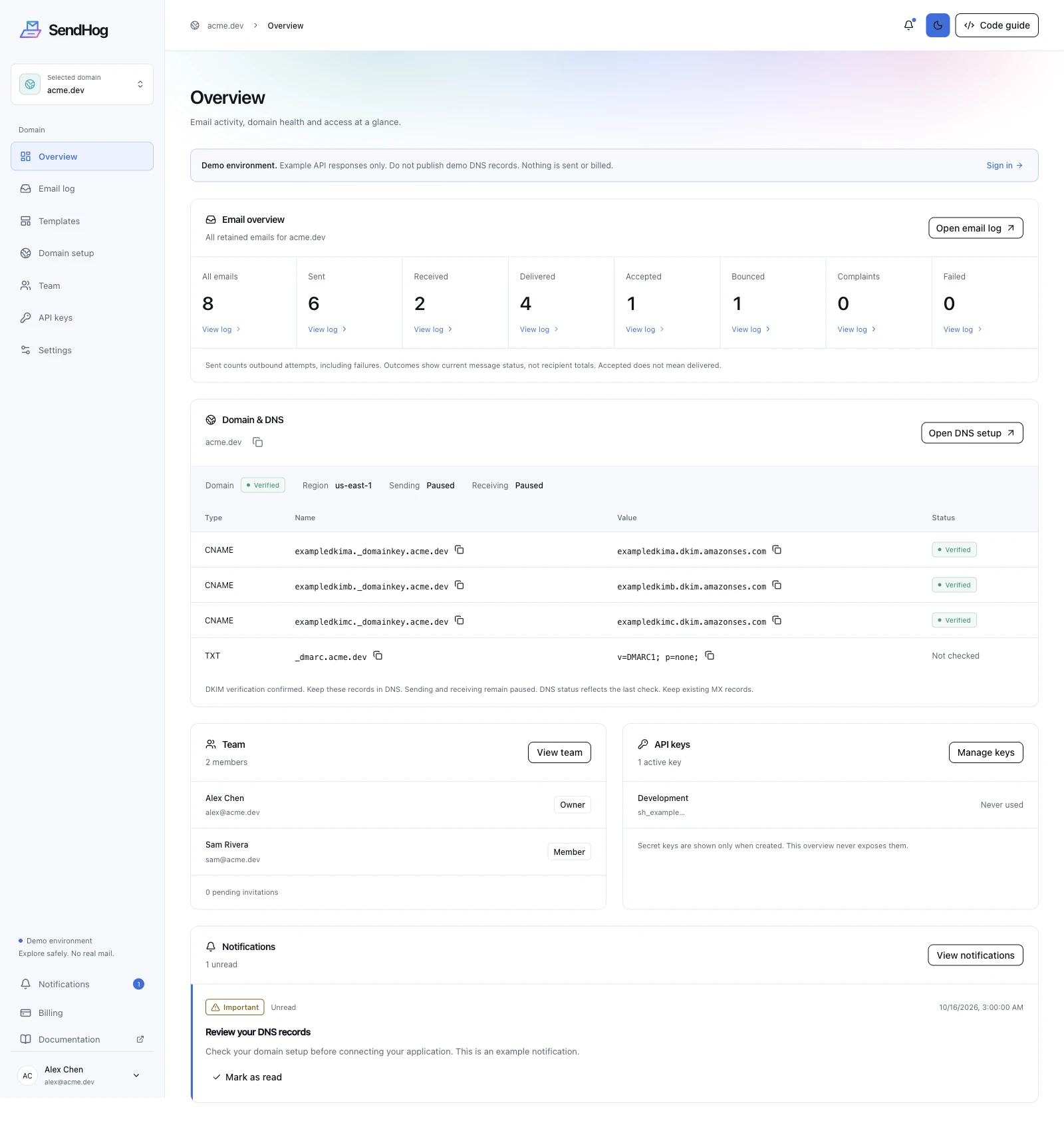This screenshot has width=1064, height=1123.
Task: Click the Domain & DNS globe icon
Action: click(211, 420)
